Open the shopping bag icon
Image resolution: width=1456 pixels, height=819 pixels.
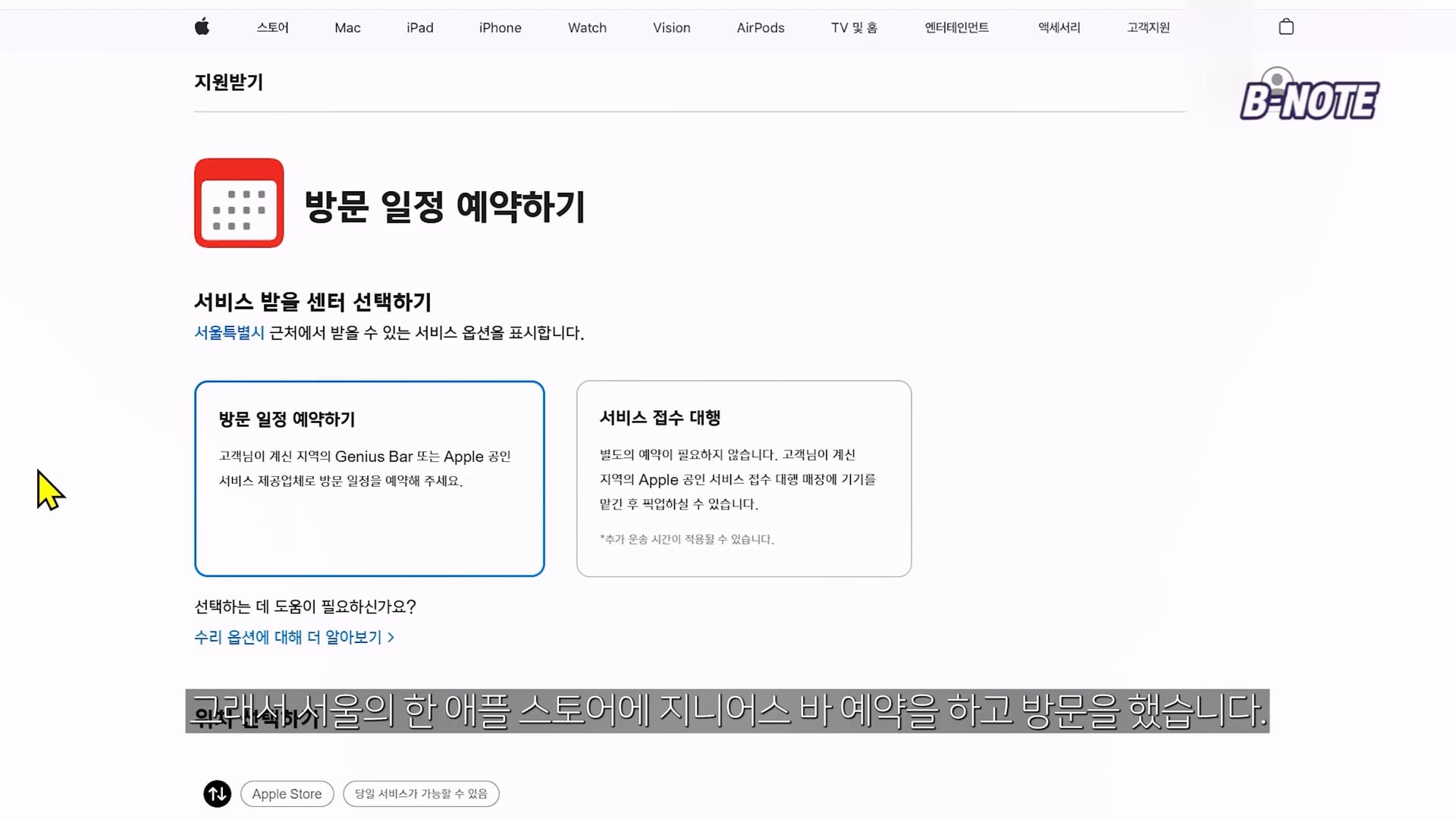(x=1286, y=27)
